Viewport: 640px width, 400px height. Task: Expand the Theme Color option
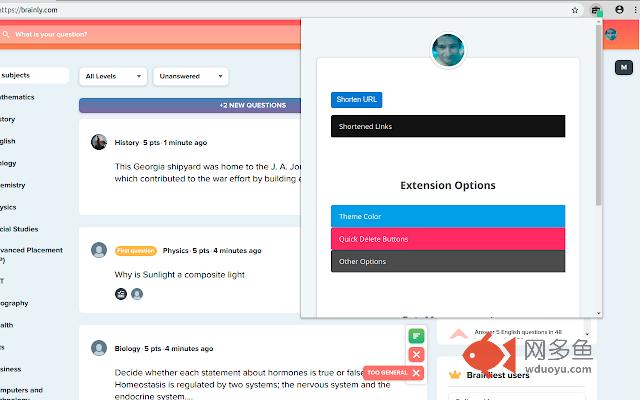(x=448, y=216)
